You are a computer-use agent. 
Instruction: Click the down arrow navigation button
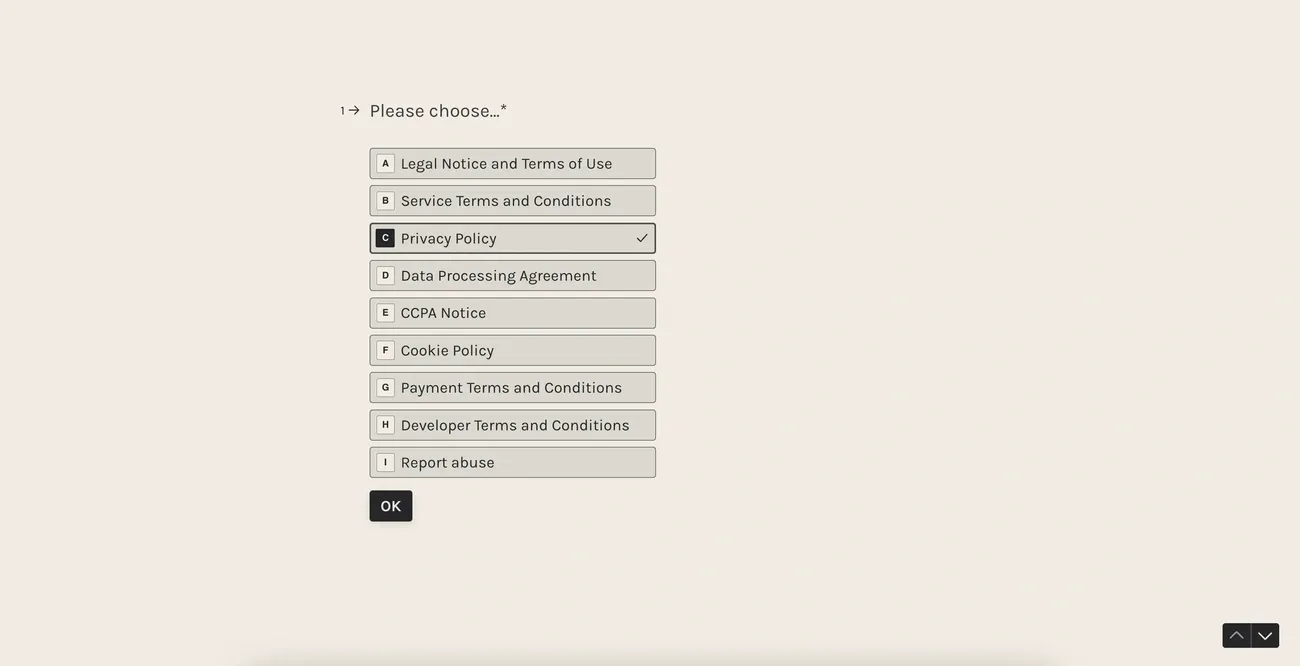pos(1265,636)
